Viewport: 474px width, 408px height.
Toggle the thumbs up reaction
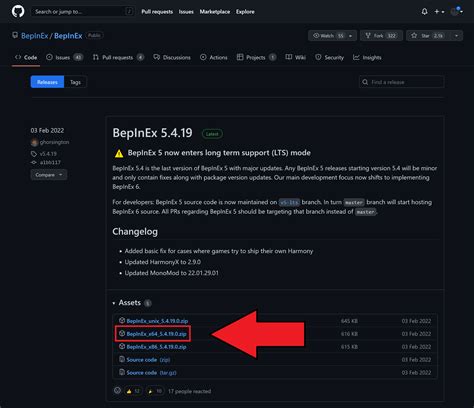point(133,391)
